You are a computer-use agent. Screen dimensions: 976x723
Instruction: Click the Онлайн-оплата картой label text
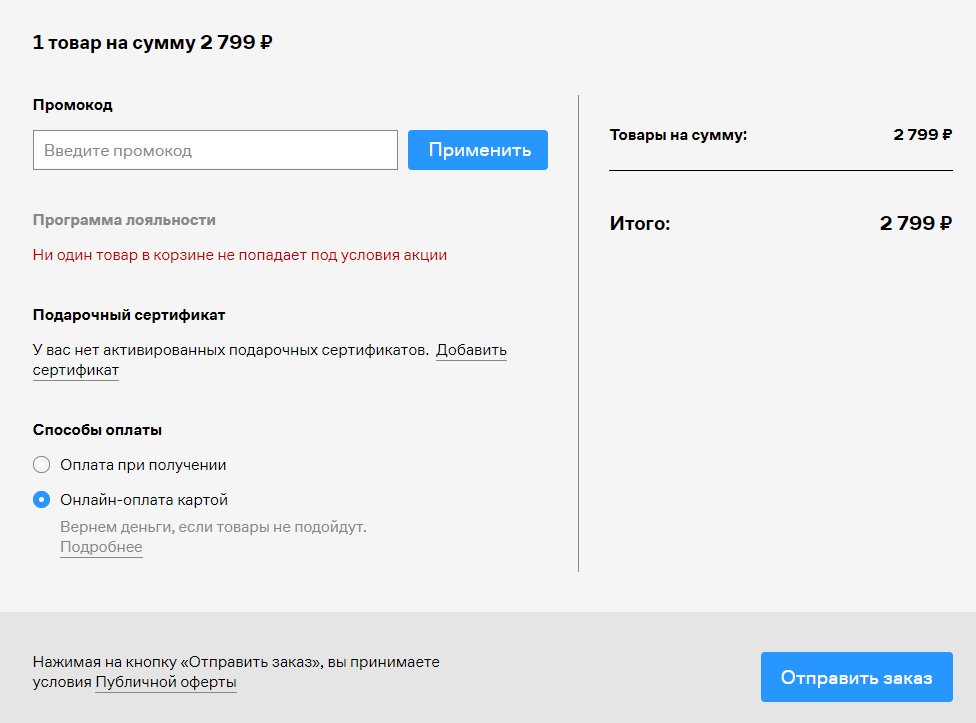[144, 500]
